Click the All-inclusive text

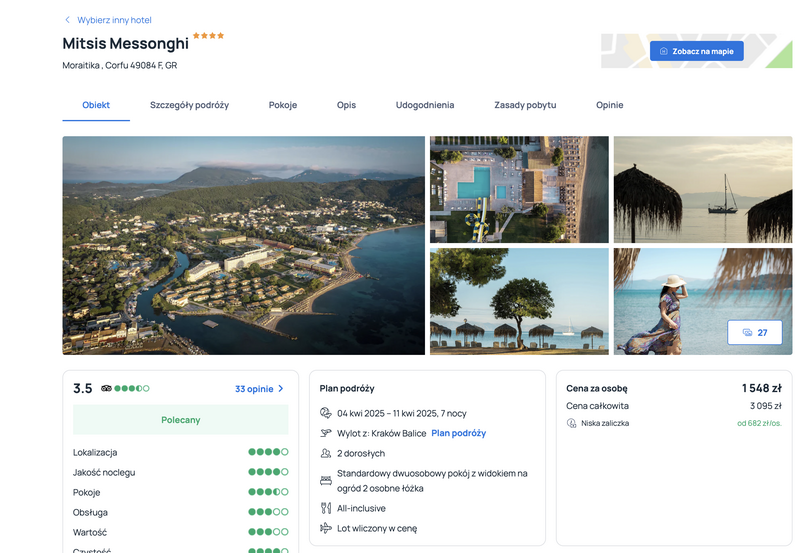361,508
